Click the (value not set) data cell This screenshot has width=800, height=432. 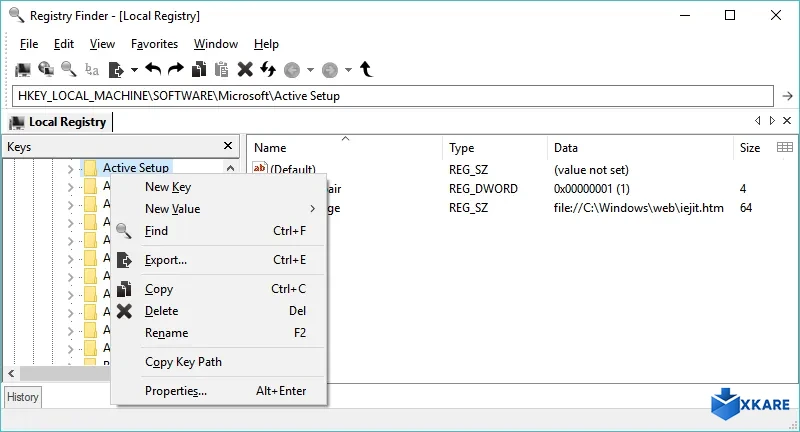(591, 170)
